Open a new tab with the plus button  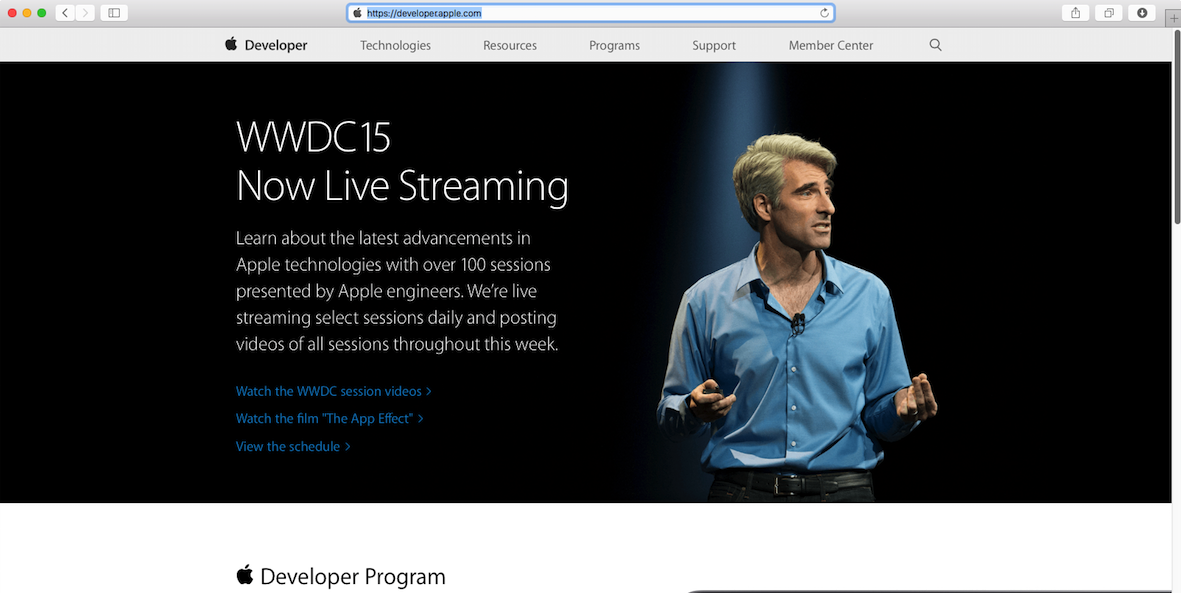(x=1172, y=18)
